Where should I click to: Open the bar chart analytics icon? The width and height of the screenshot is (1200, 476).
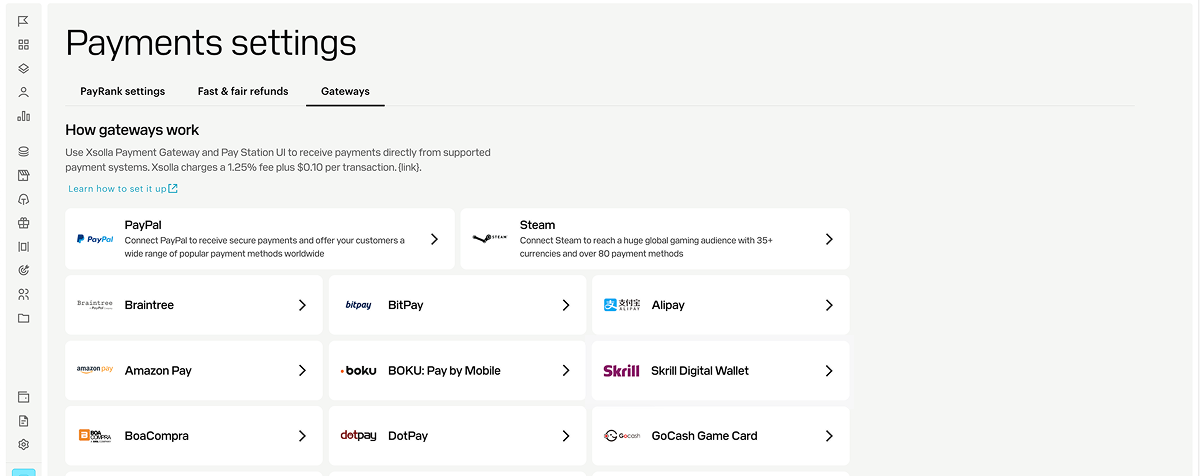pyautogui.click(x=24, y=116)
